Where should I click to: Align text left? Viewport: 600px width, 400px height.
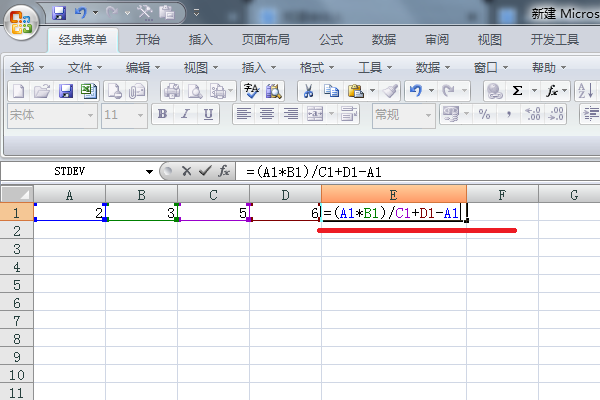pyautogui.click(x=244, y=114)
